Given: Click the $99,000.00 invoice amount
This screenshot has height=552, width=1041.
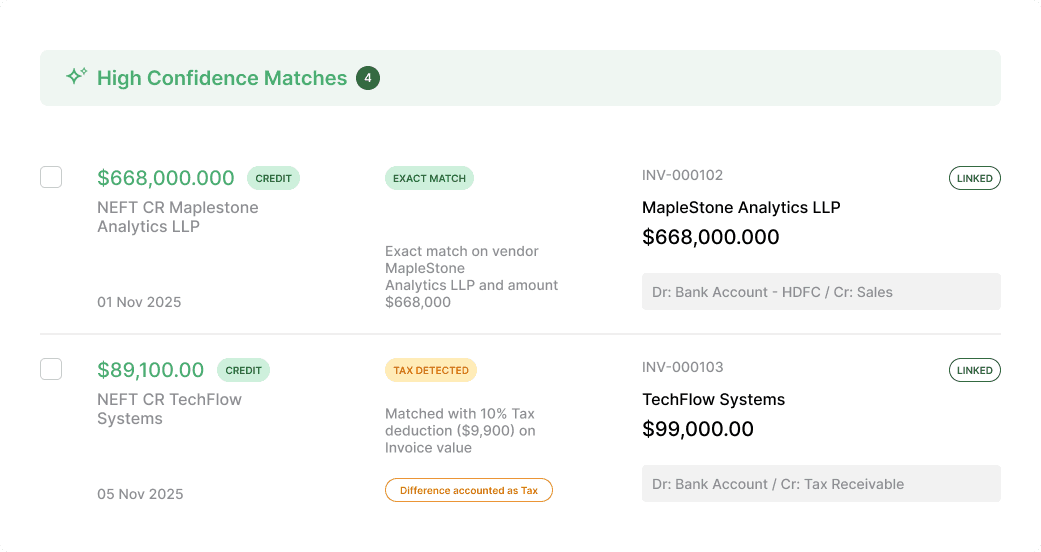Looking at the screenshot, I should coord(698,429).
